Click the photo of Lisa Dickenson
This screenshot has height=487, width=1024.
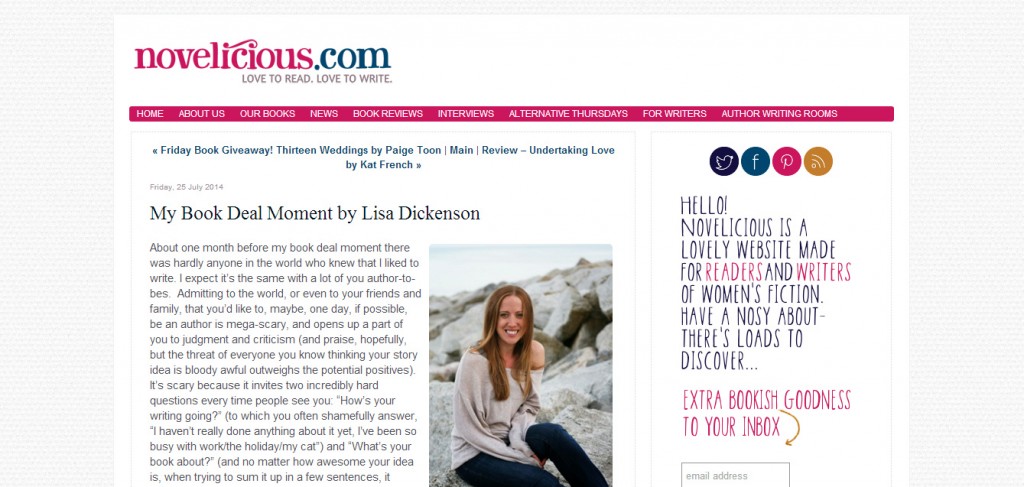(x=520, y=366)
